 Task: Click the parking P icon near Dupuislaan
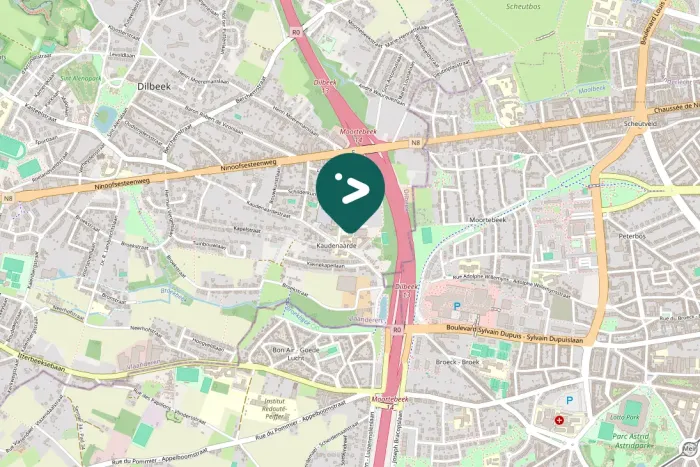[x=456, y=306]
